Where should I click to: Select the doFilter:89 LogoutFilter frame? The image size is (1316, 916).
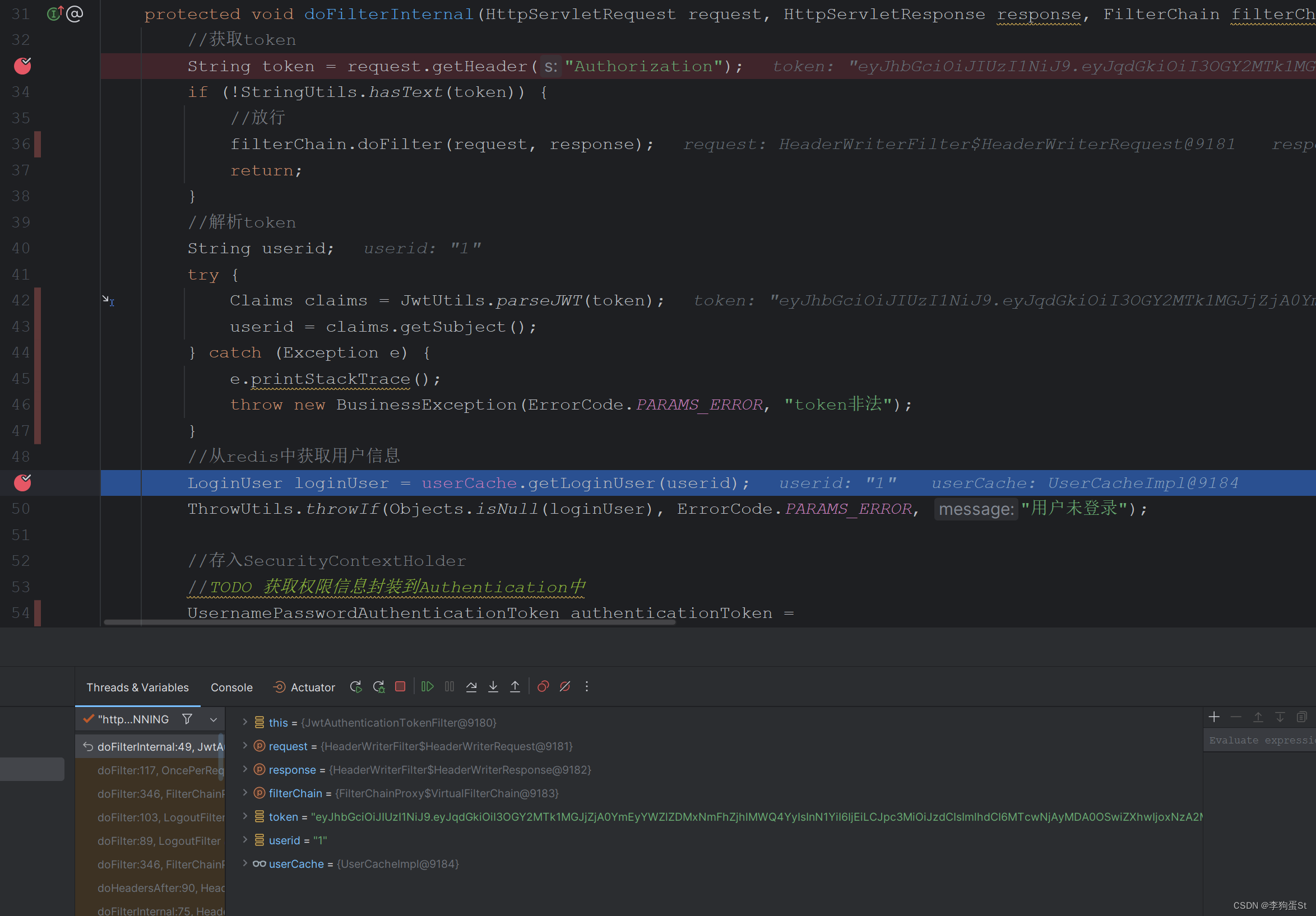click(150, 840)
